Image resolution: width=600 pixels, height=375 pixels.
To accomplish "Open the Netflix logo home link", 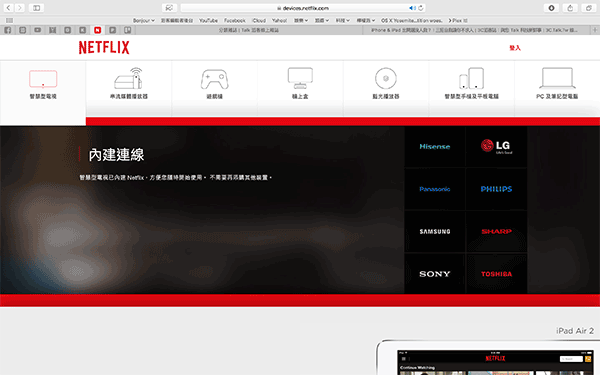I will click(104, 47).
